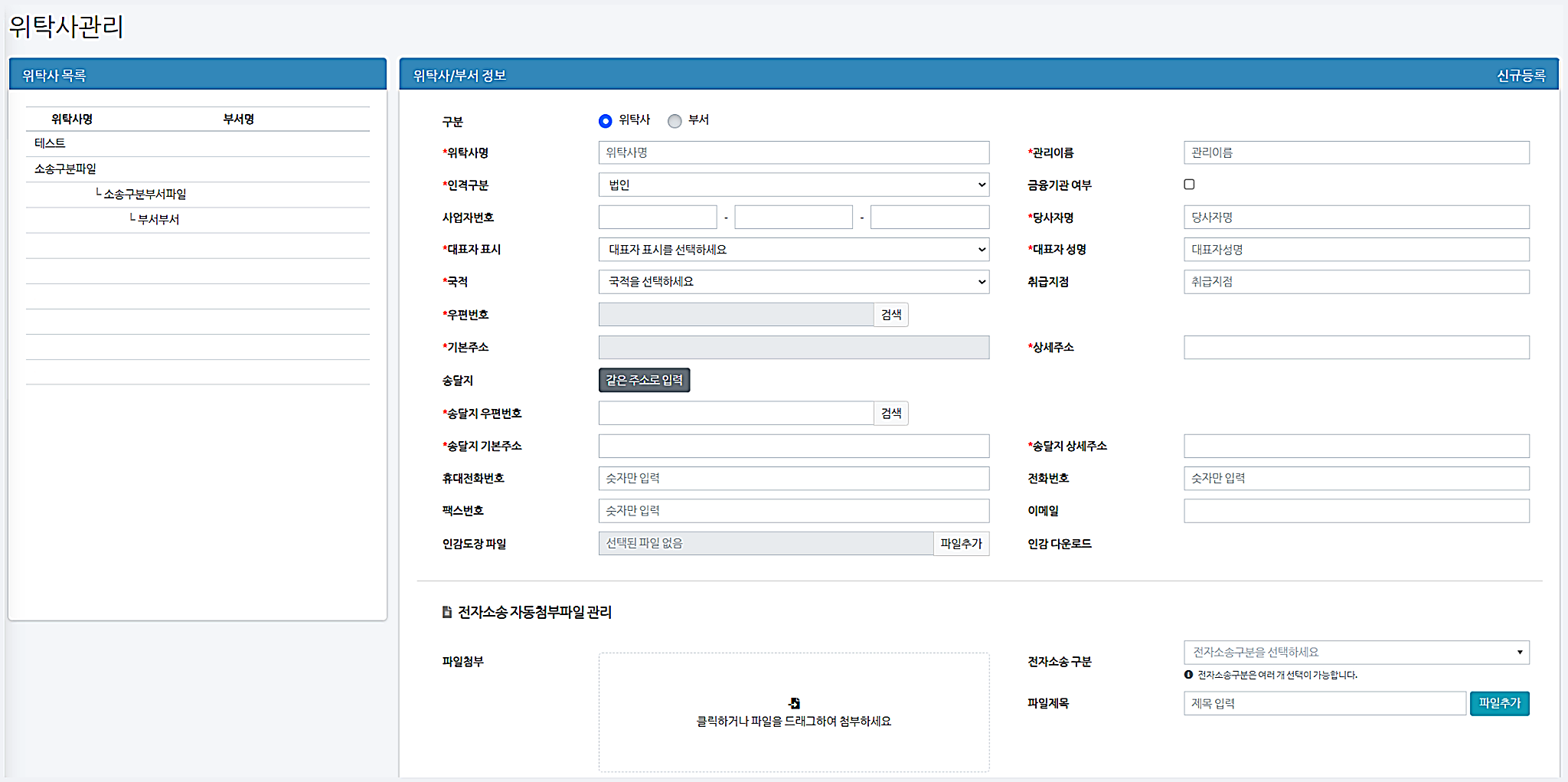Open the 국적 selection dropdown
Viewport: 1568px width, 782px height.
tap(793, 281)
